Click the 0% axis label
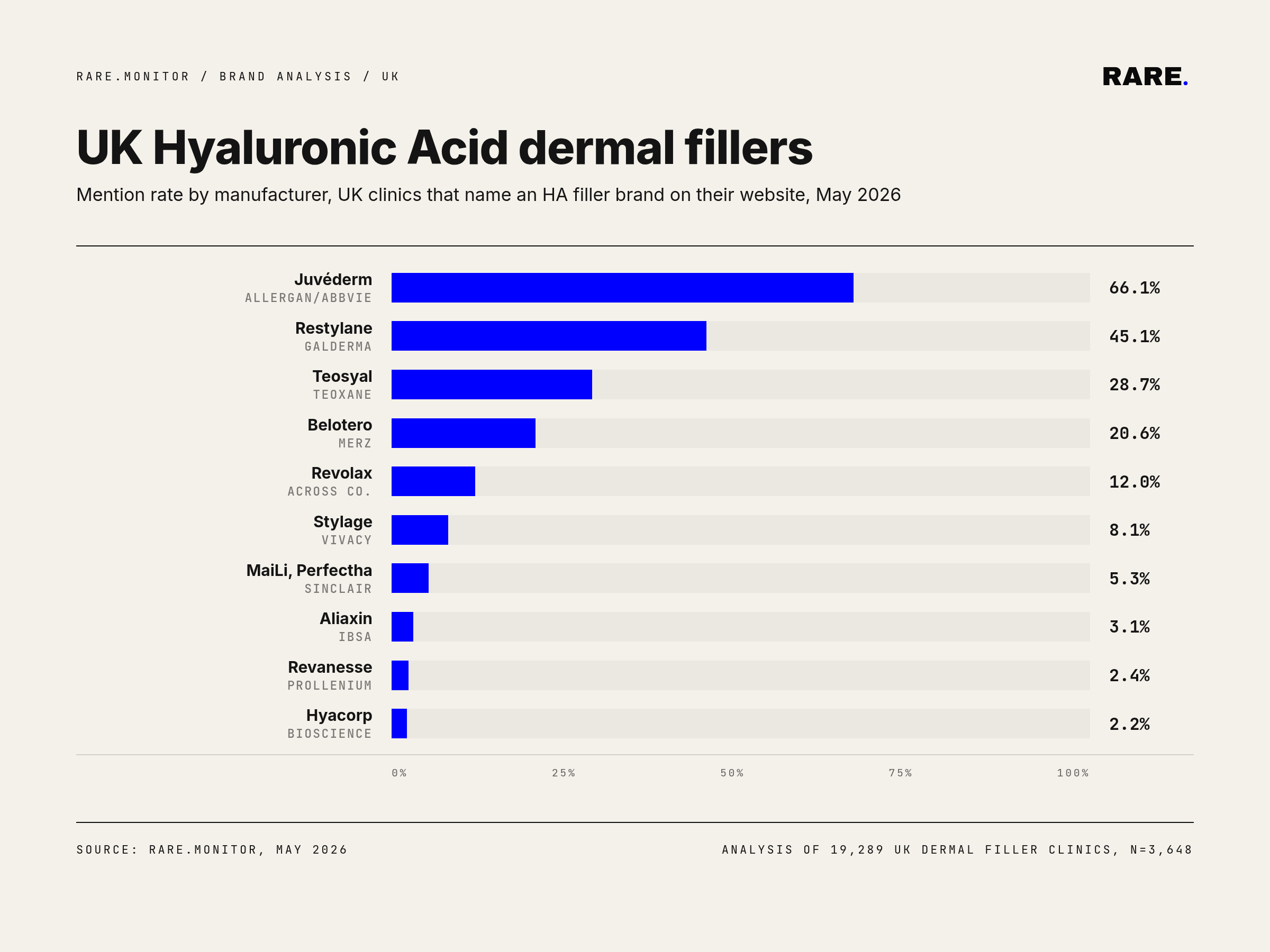The width and height of the screenshot is (1270, 952). pyautogui.click(x=400, y=774)
